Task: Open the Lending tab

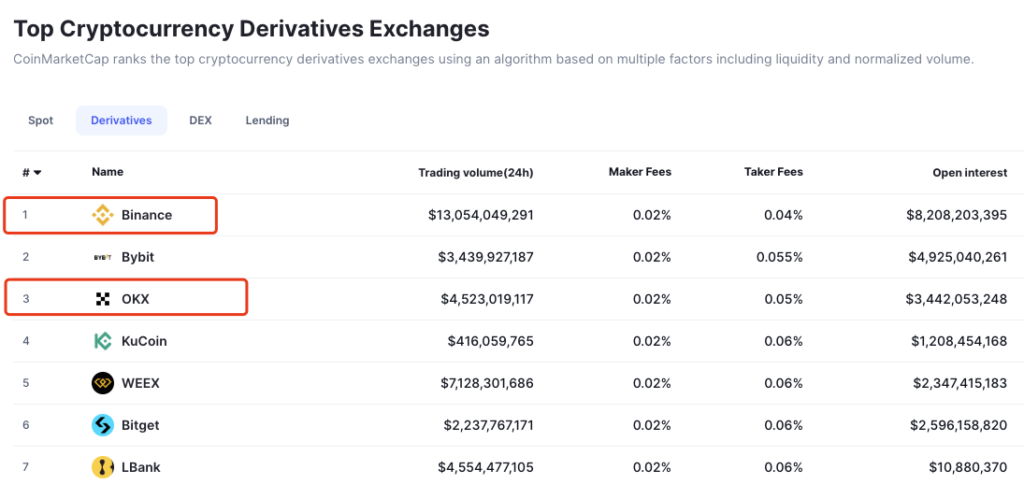Action: coord(268,121)
